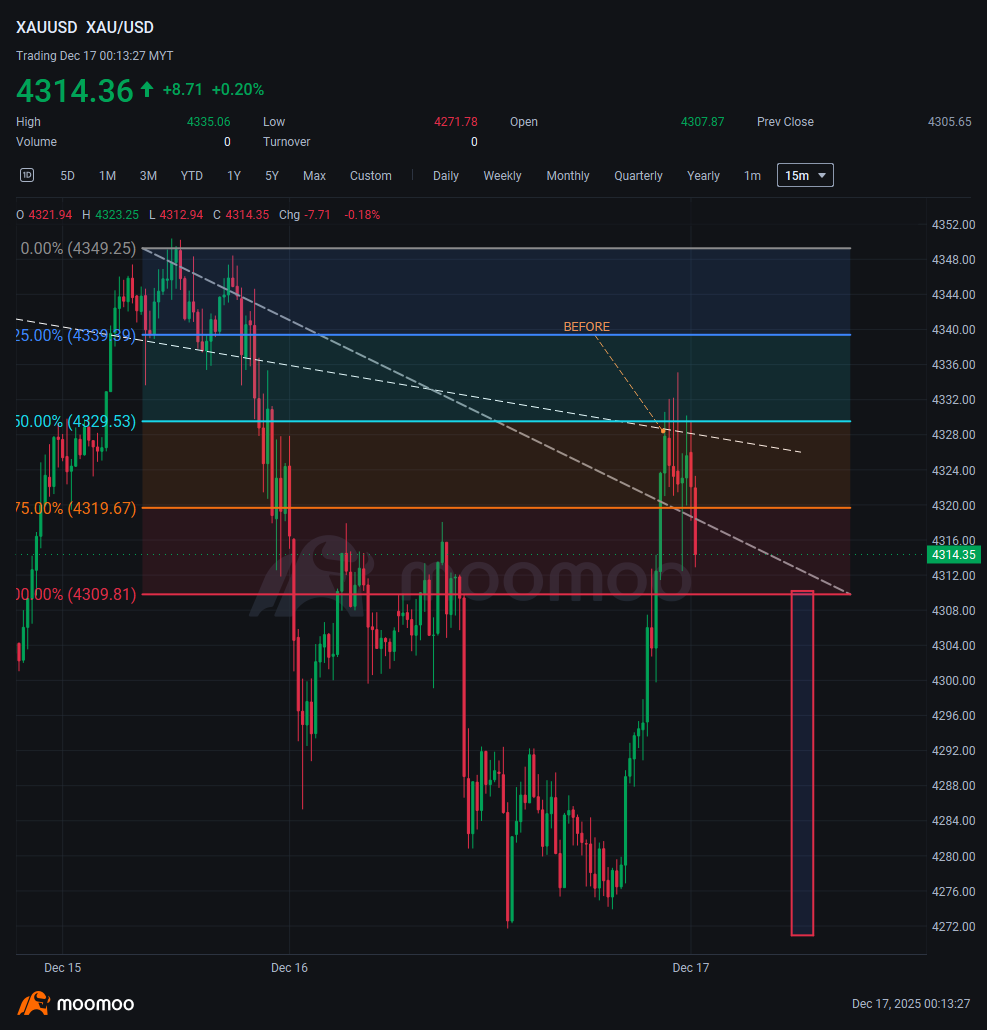Click the Dec 16 date axis label
The width and height of the screenshot is (987, 1030).
tap(290, 968)
